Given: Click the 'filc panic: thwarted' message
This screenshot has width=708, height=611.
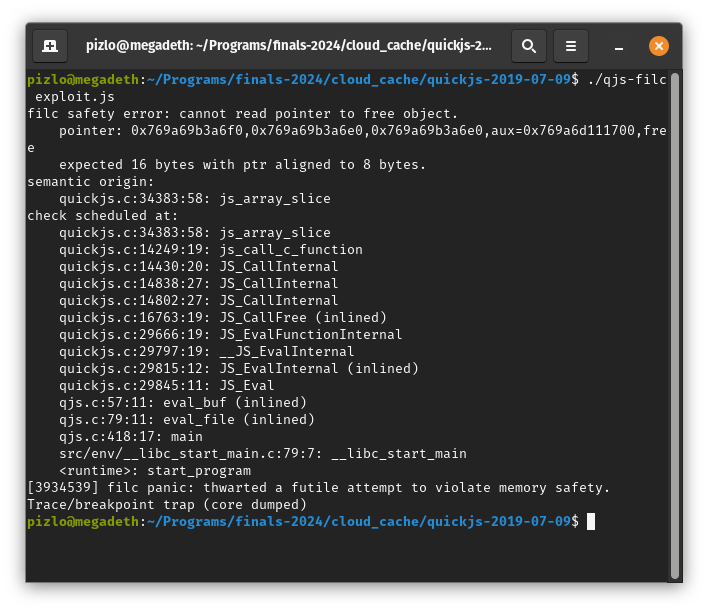Looking at the screenshot, I should (x=318, y=488).
